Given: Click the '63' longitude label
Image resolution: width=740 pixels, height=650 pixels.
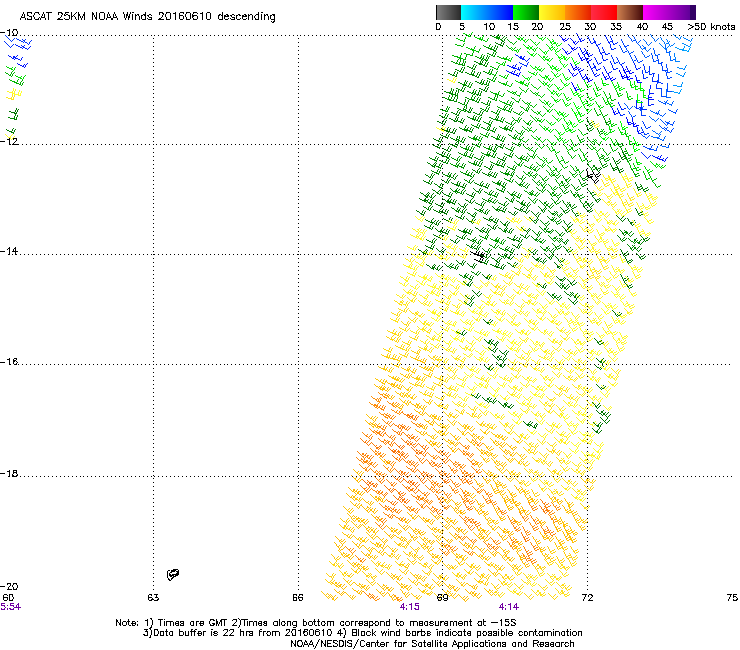Looking at the screenshot, I should pyautogui.click(x=153, y=598).
